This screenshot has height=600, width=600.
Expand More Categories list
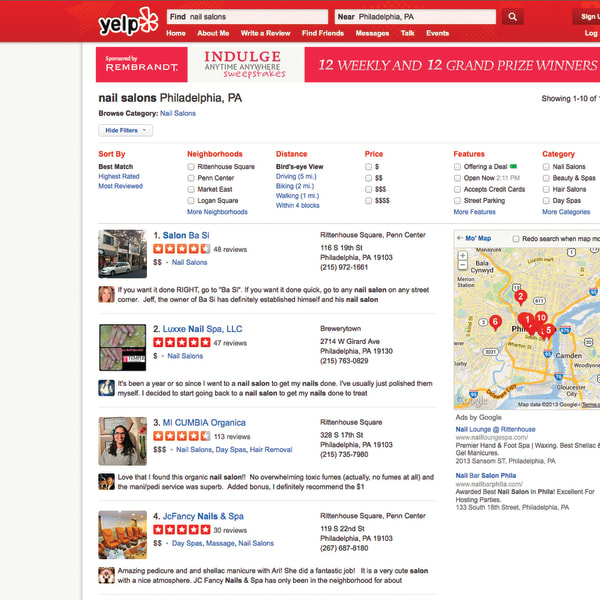click(566, 212)
